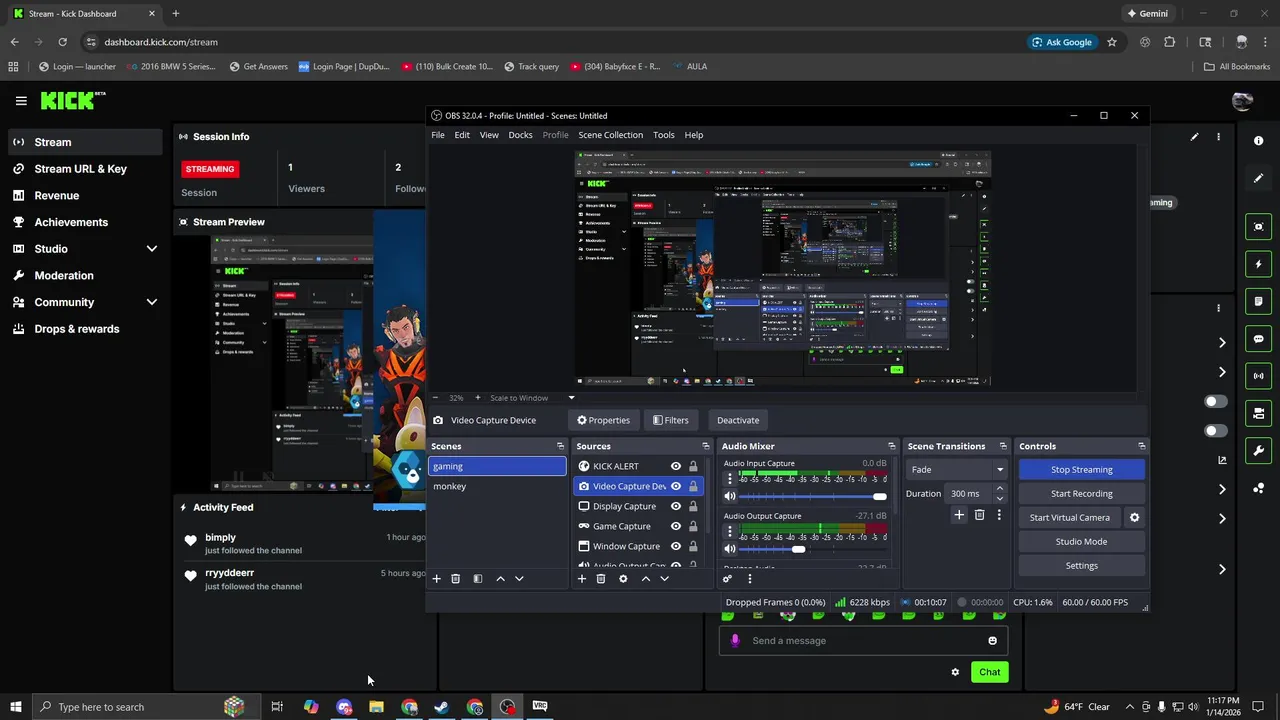
Task: Remove selected source with trash icon
Action: (x=601, y=579)
